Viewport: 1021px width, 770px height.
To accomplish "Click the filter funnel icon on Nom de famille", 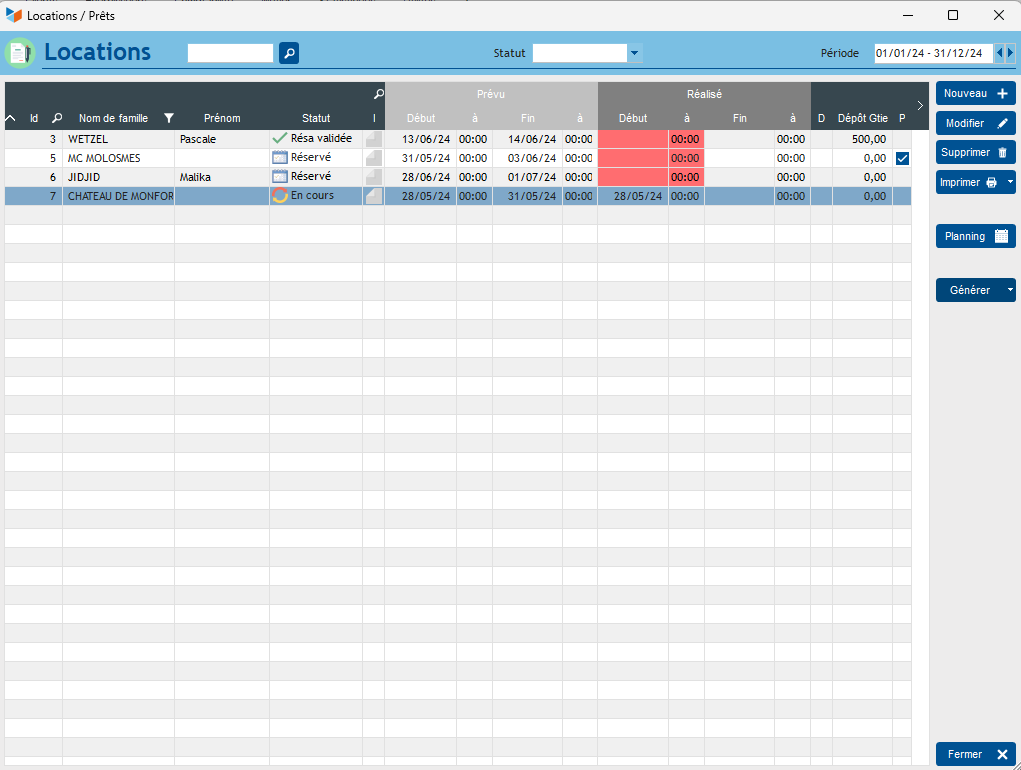I will (169, 118).
